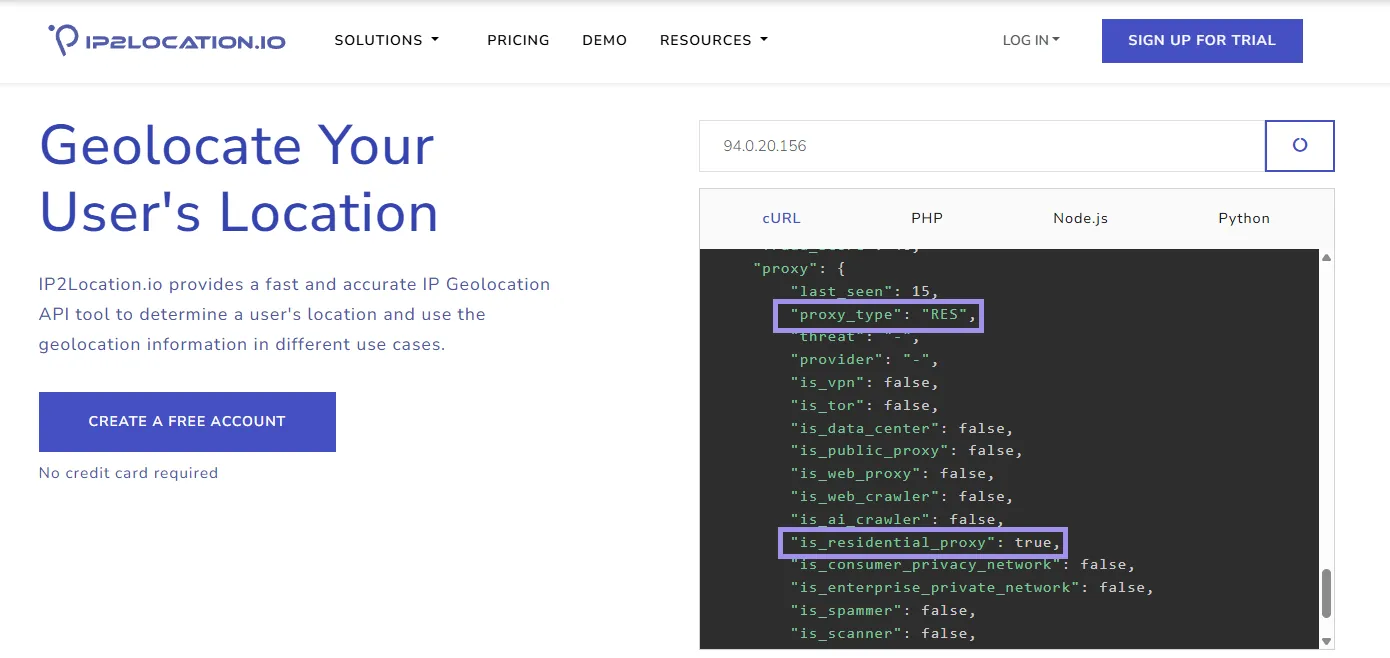Click the scrollbar down arrow
1390x658 pixels.
pyautogui.click(x=1327, y=641)
